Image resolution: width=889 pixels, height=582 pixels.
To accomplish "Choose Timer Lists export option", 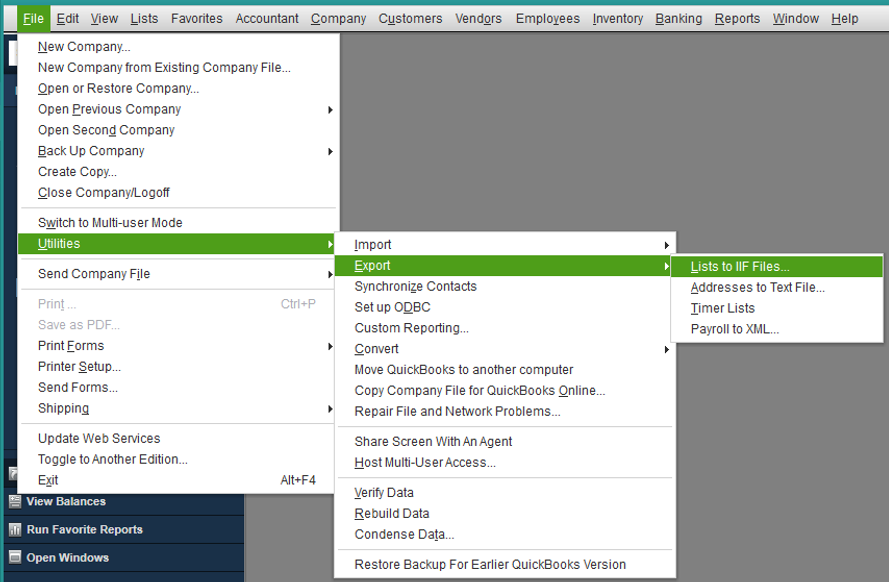I will pos(777,308).
